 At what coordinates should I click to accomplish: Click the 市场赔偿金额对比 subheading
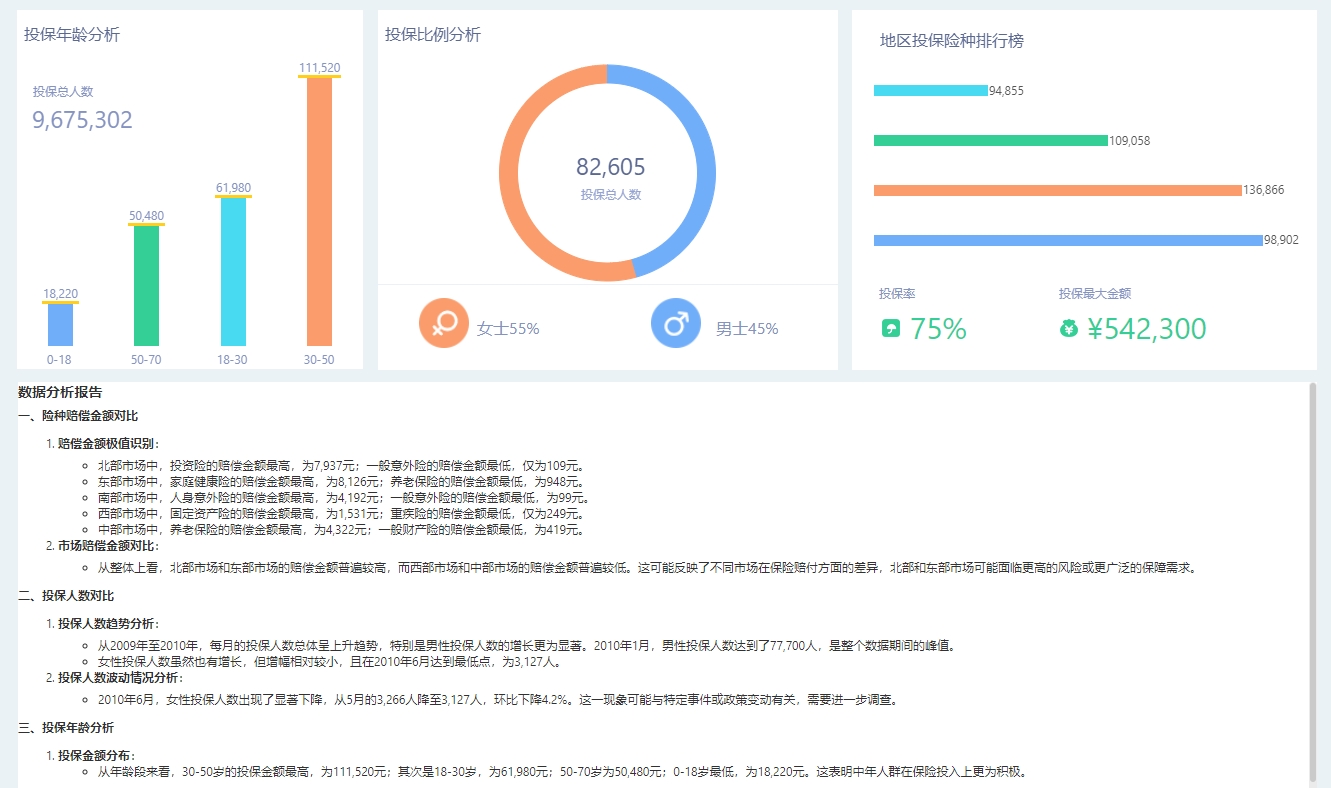pos(106,546)
